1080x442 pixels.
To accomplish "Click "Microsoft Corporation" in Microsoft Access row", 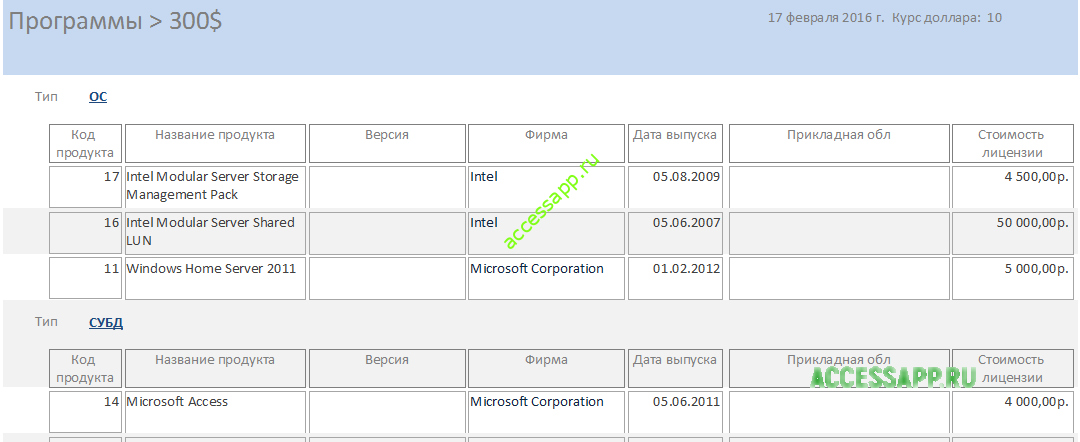I will coord(546,412).
